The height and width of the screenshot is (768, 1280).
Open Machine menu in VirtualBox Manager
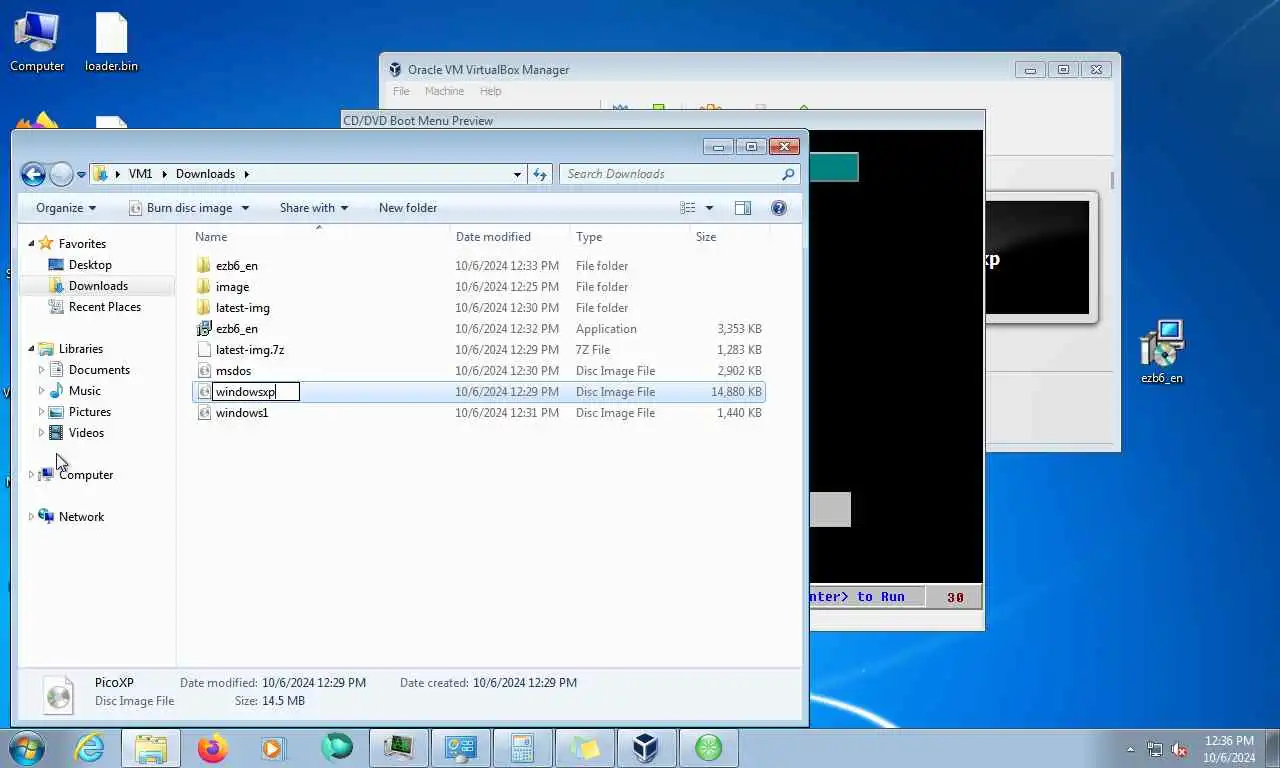444,91
